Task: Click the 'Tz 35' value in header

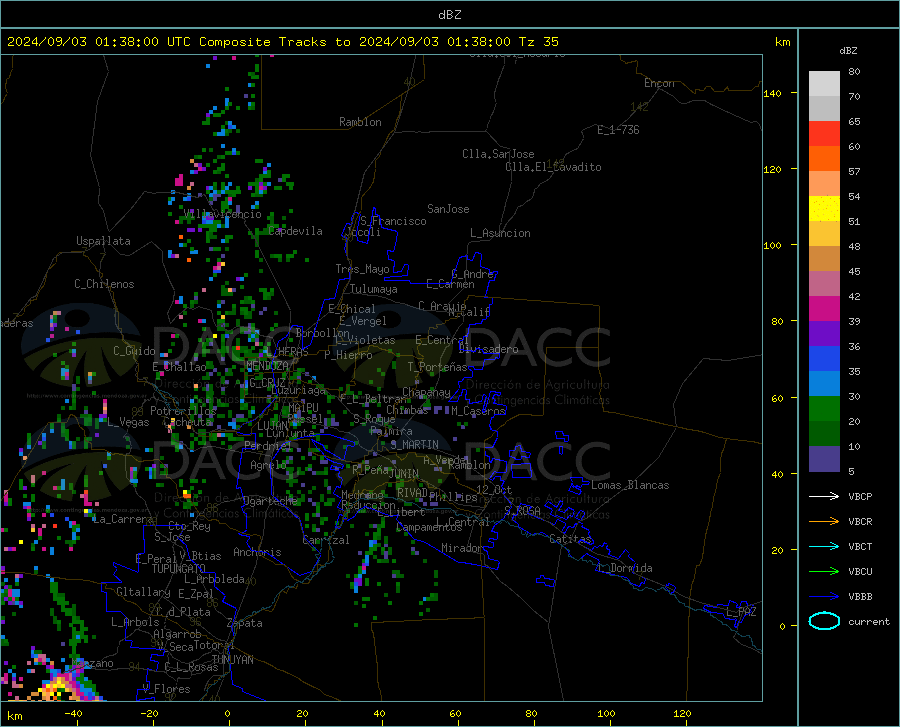Action: coord(538,42)
